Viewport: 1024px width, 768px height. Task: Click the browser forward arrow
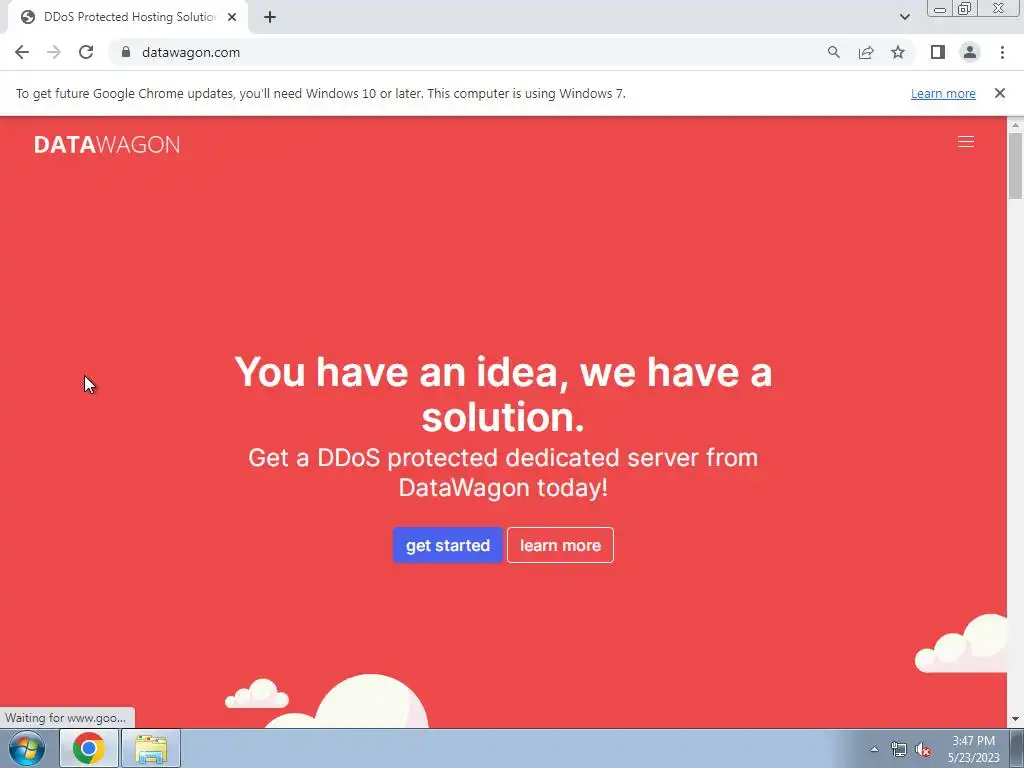click(x=54, y=52)
